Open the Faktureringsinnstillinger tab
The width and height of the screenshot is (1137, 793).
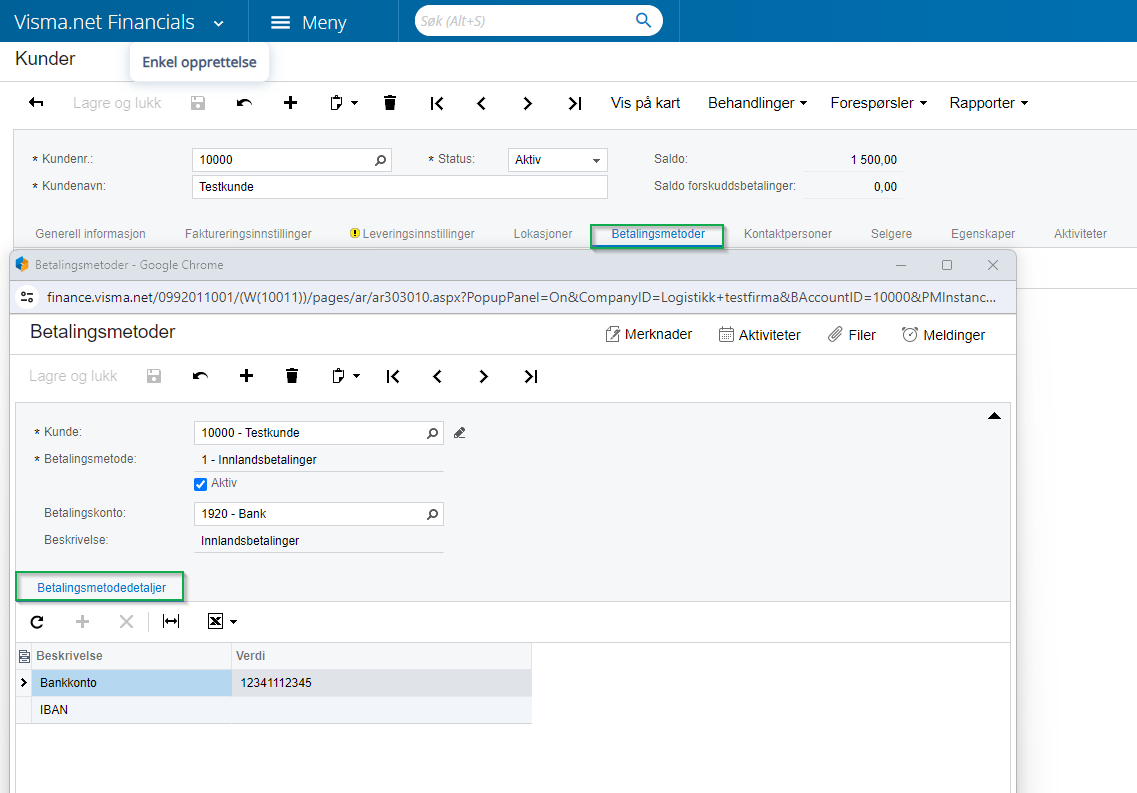[x=248, y=234]
